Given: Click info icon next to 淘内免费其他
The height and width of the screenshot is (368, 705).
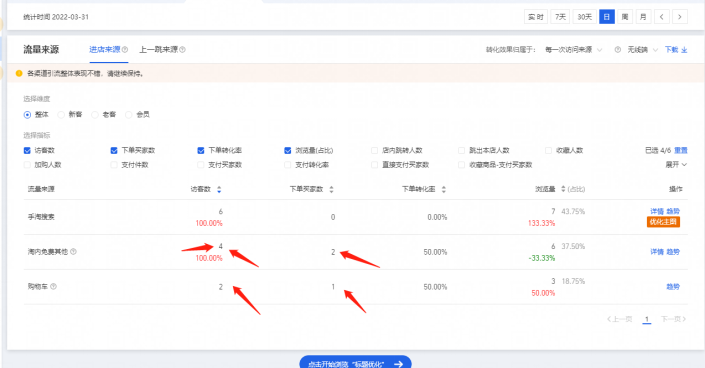Looking at the screenshot, I should point(73,251).
